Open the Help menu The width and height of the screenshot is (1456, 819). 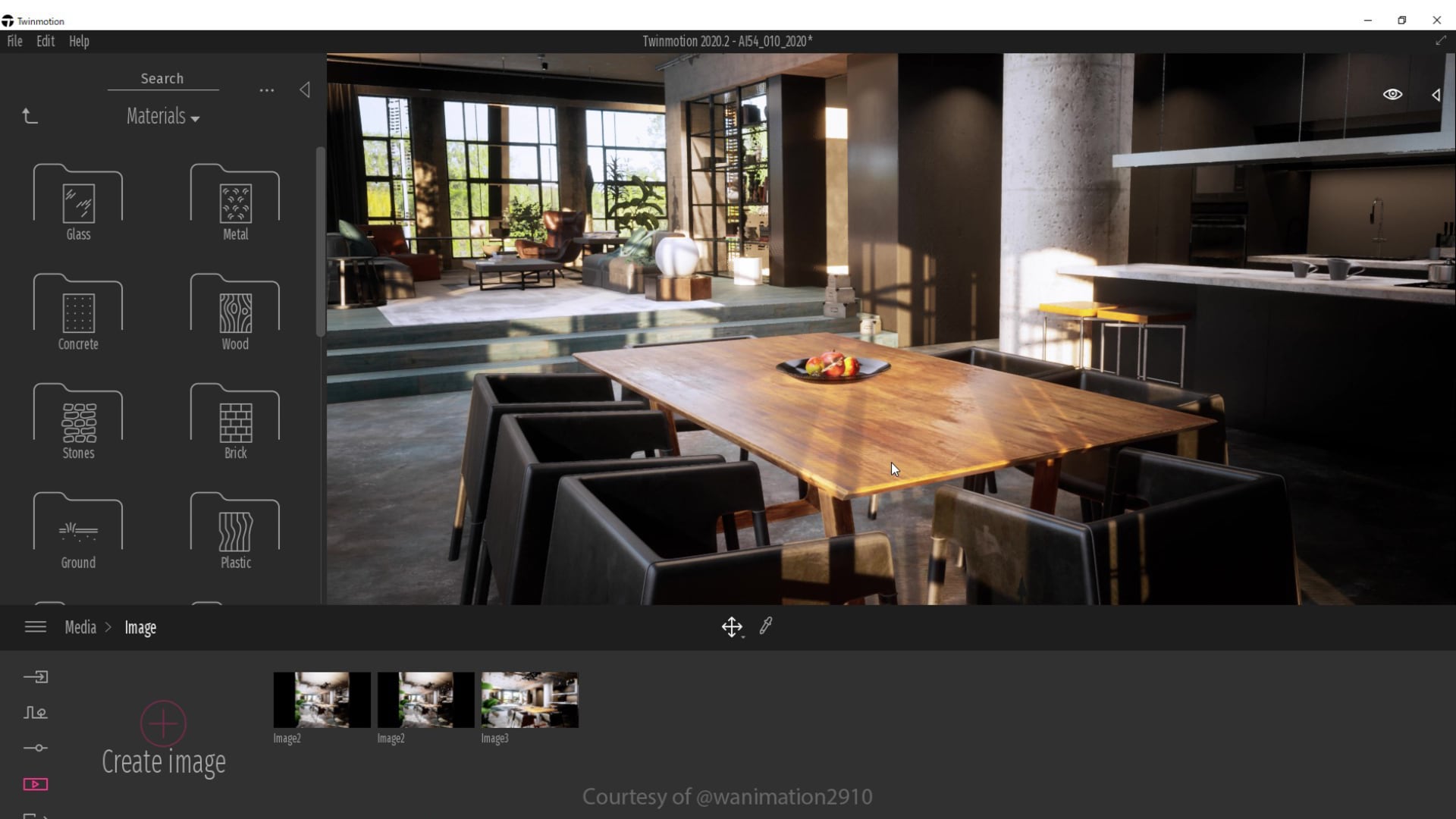point(78,41)
